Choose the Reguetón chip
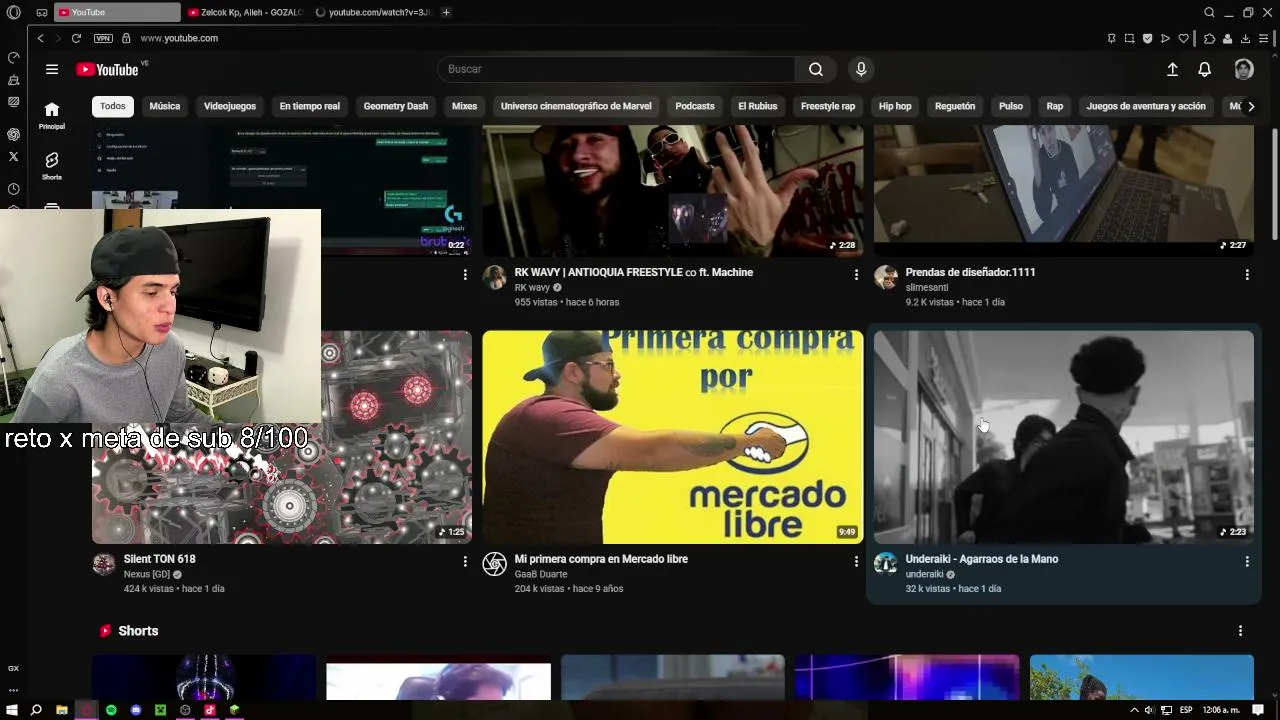The width and height of the screenshot is (1280, 720). click(955, 106)
